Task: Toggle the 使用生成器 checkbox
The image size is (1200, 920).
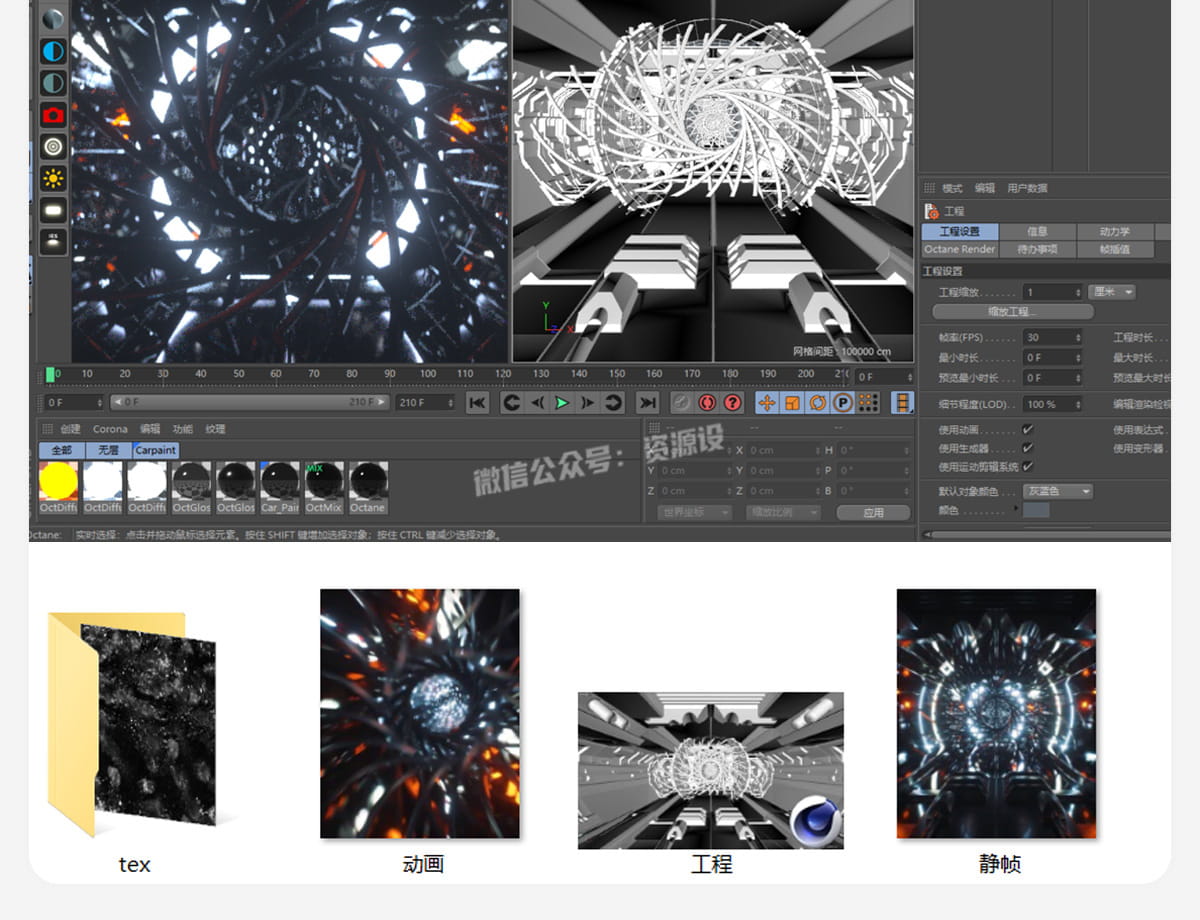Action: (x=1027, y=448)
